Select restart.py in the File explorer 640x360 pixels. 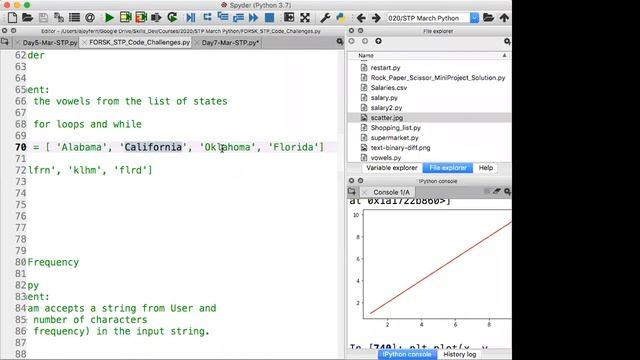tap(385, 68)
